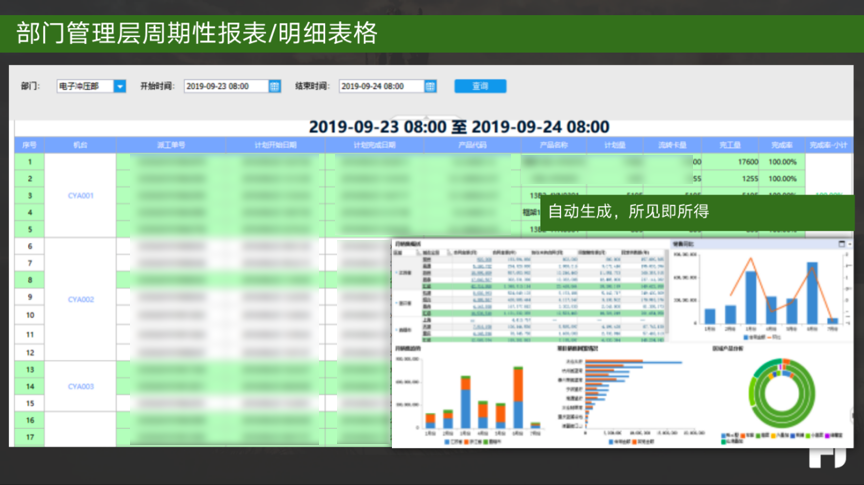Maximize the dashboard sales chart panel
This screenshot has height=485, width=864.
[841, 244]
